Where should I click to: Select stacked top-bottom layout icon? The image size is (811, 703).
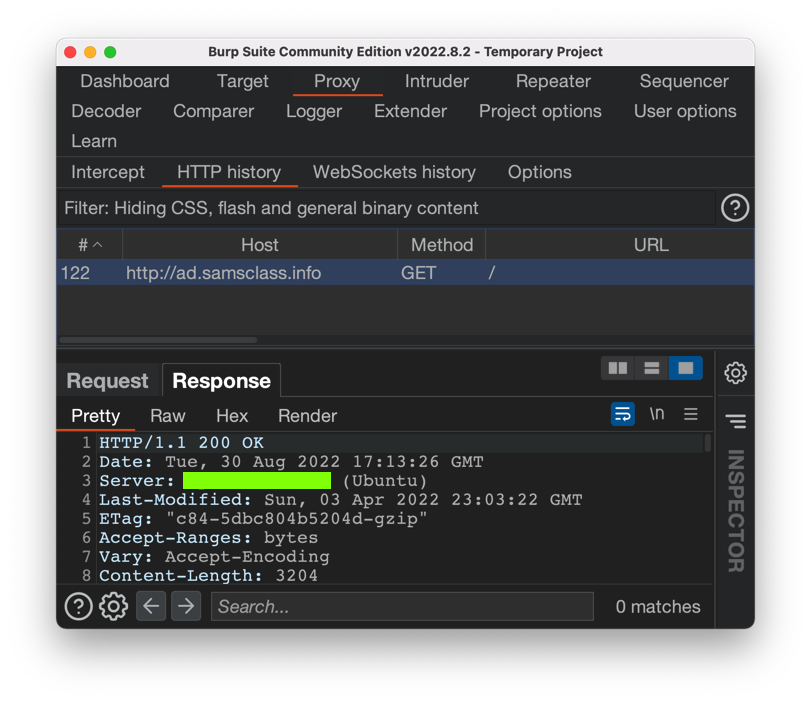click(651, 368)
